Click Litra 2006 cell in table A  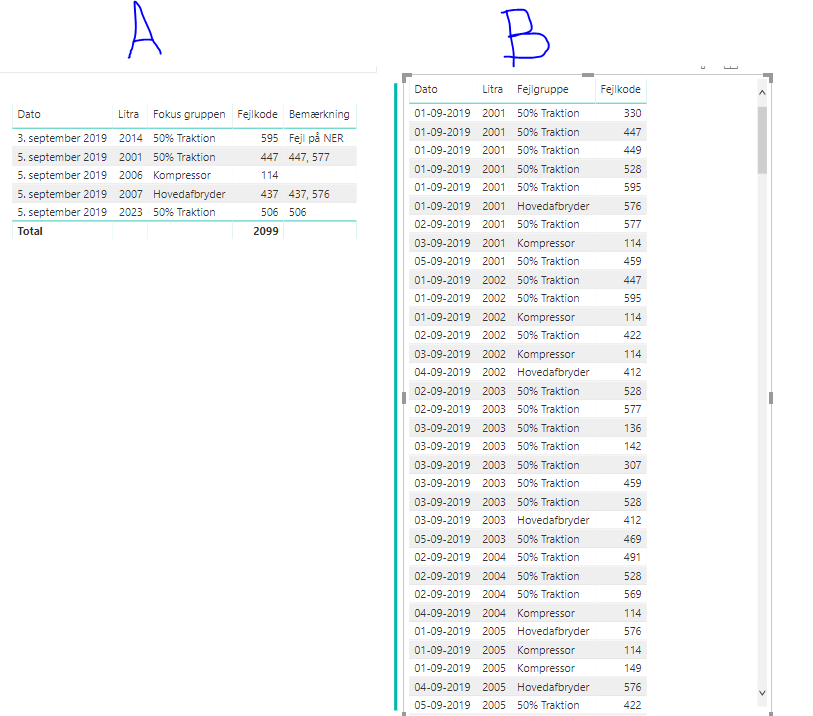coord(131,175)
